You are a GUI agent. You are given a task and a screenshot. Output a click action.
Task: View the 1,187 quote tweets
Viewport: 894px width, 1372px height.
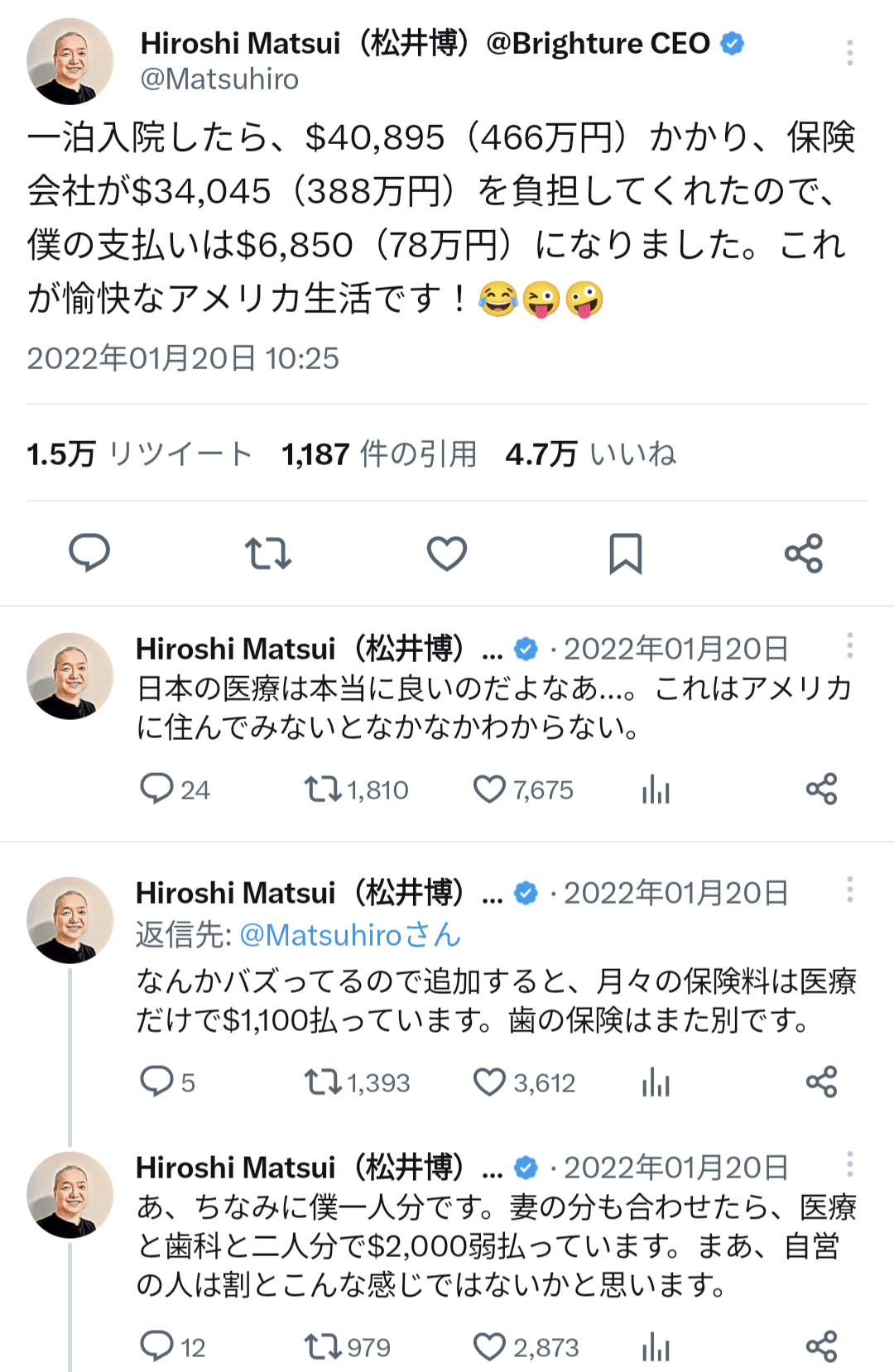(379, 454)
